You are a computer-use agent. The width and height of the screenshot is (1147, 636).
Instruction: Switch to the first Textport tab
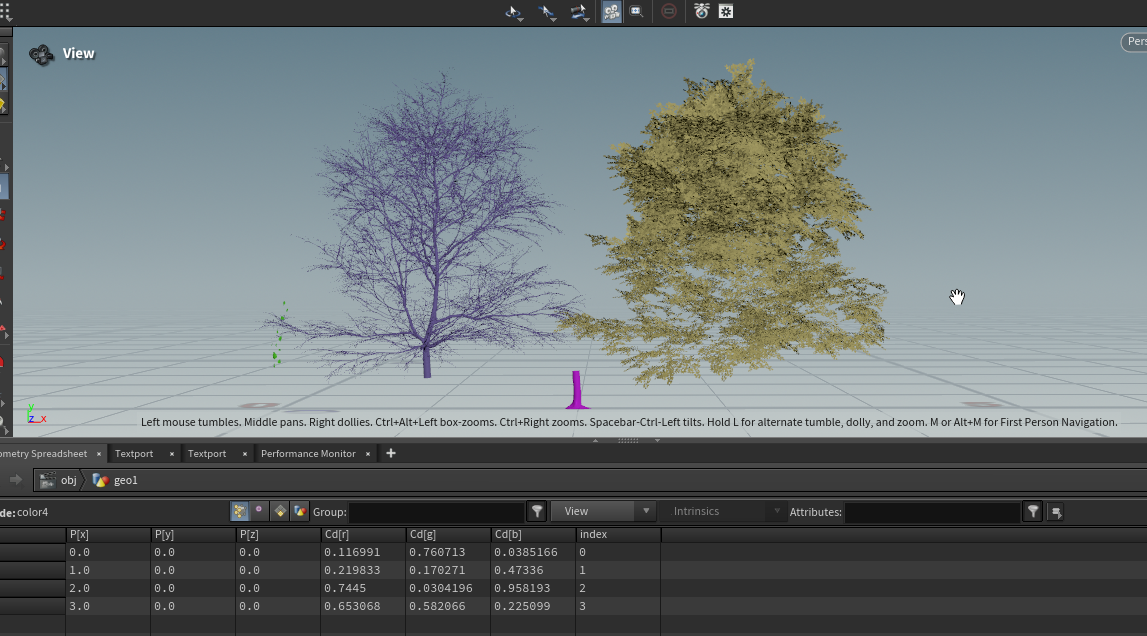134,454
